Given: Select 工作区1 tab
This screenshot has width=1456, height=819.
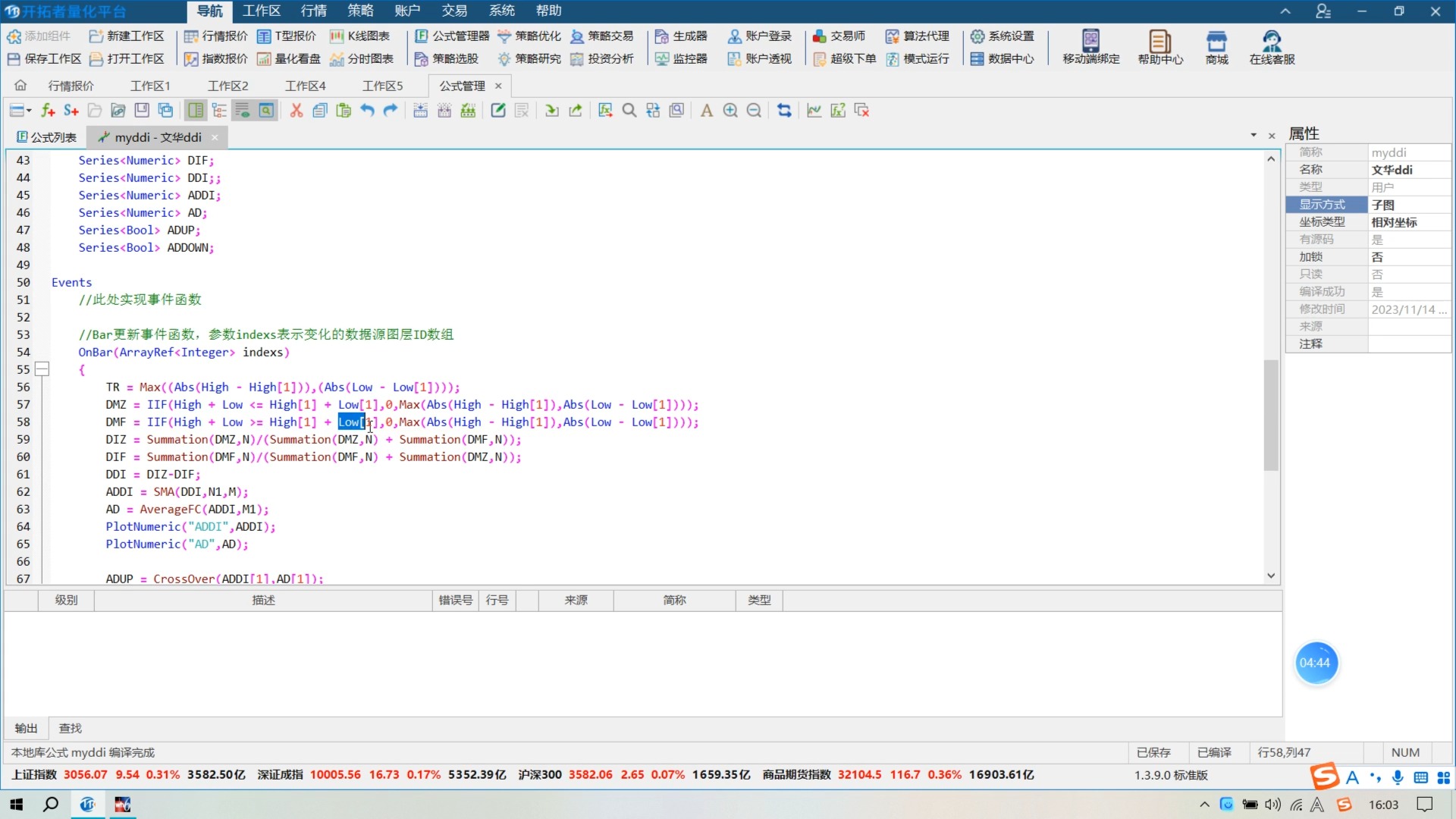Looking at the screenshot, I should (150, 85).
